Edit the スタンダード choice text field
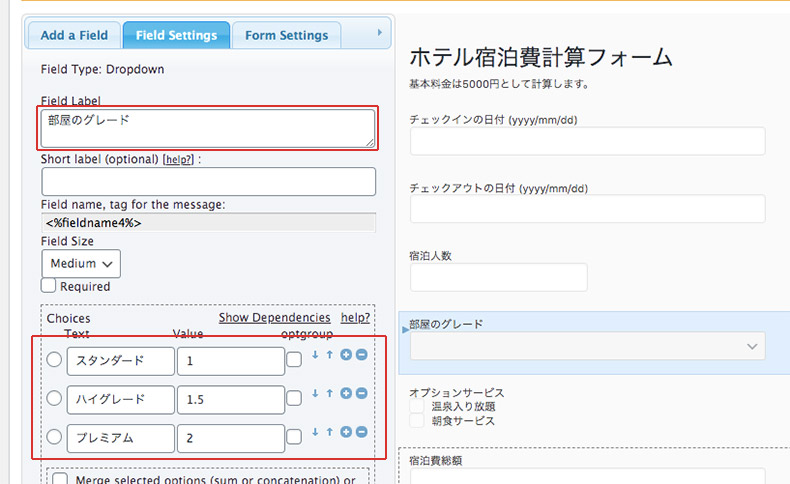This screenshot has height=484, width=790. [120, 361]
